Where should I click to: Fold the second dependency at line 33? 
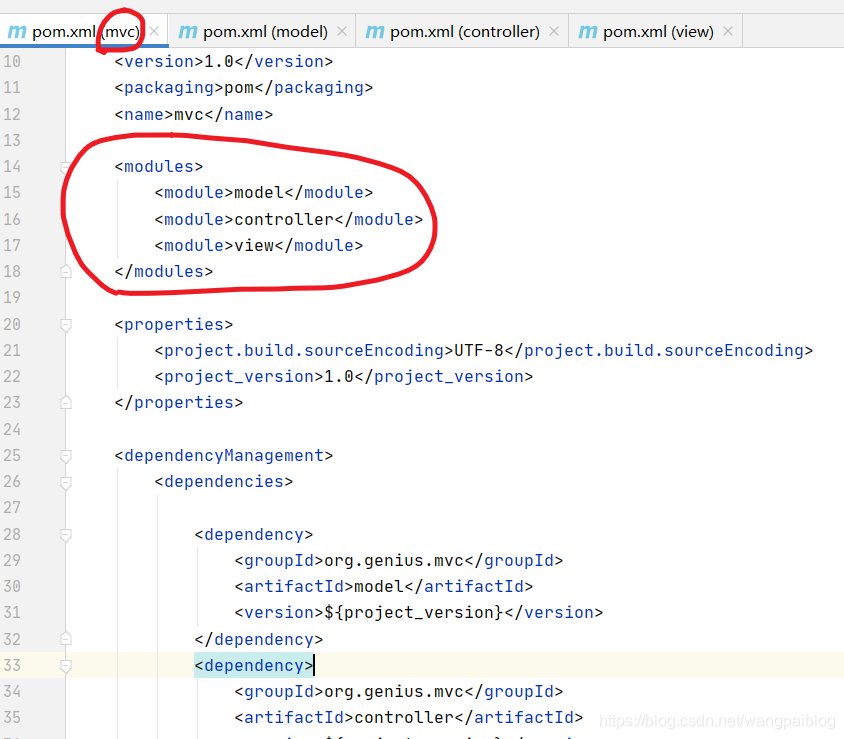[66, 666]
